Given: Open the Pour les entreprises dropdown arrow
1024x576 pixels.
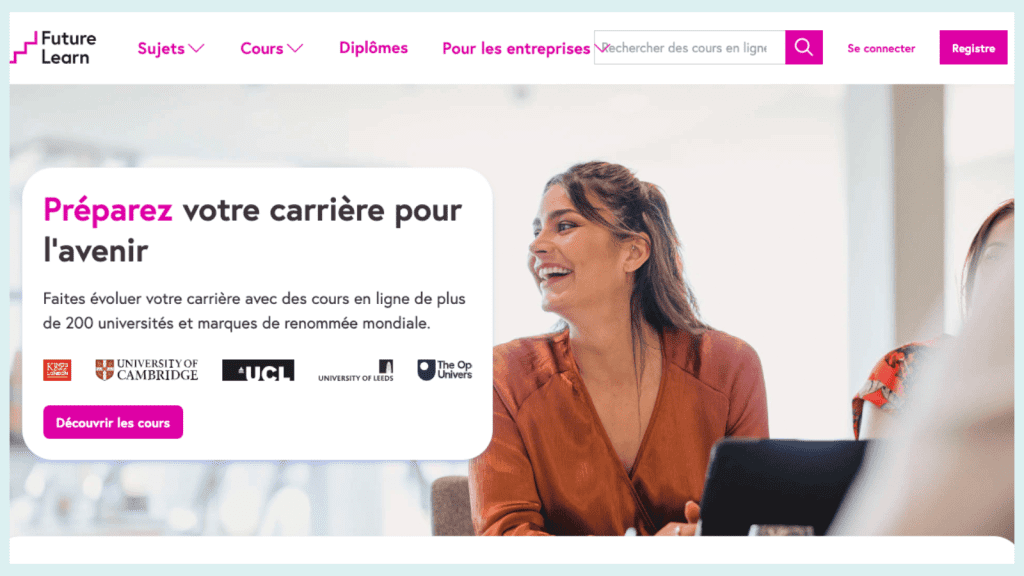Looking at the screenshot, I should 601,48.
